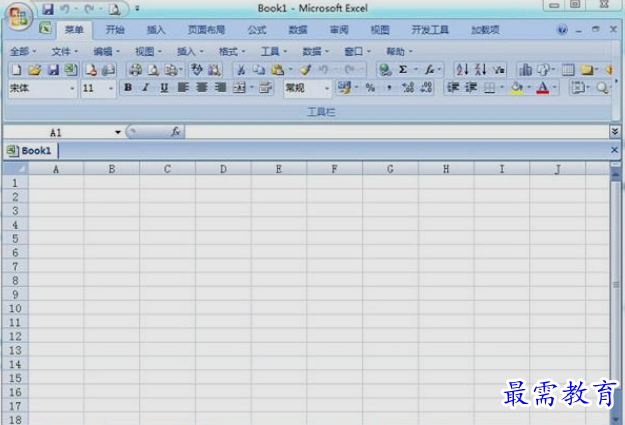
Task: Open the 窗口 menu
Action: coord(357,51)
